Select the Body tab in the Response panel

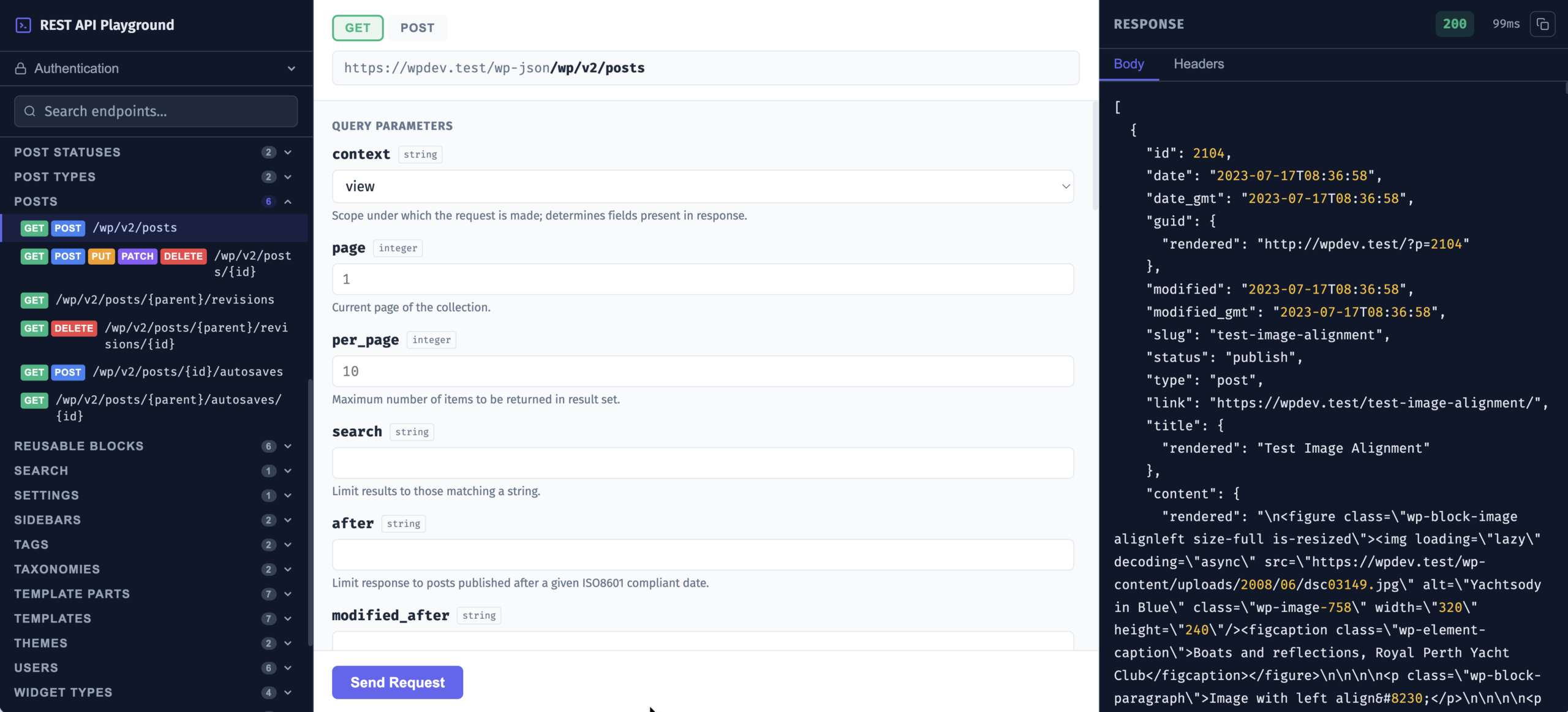click(1128, 64)
